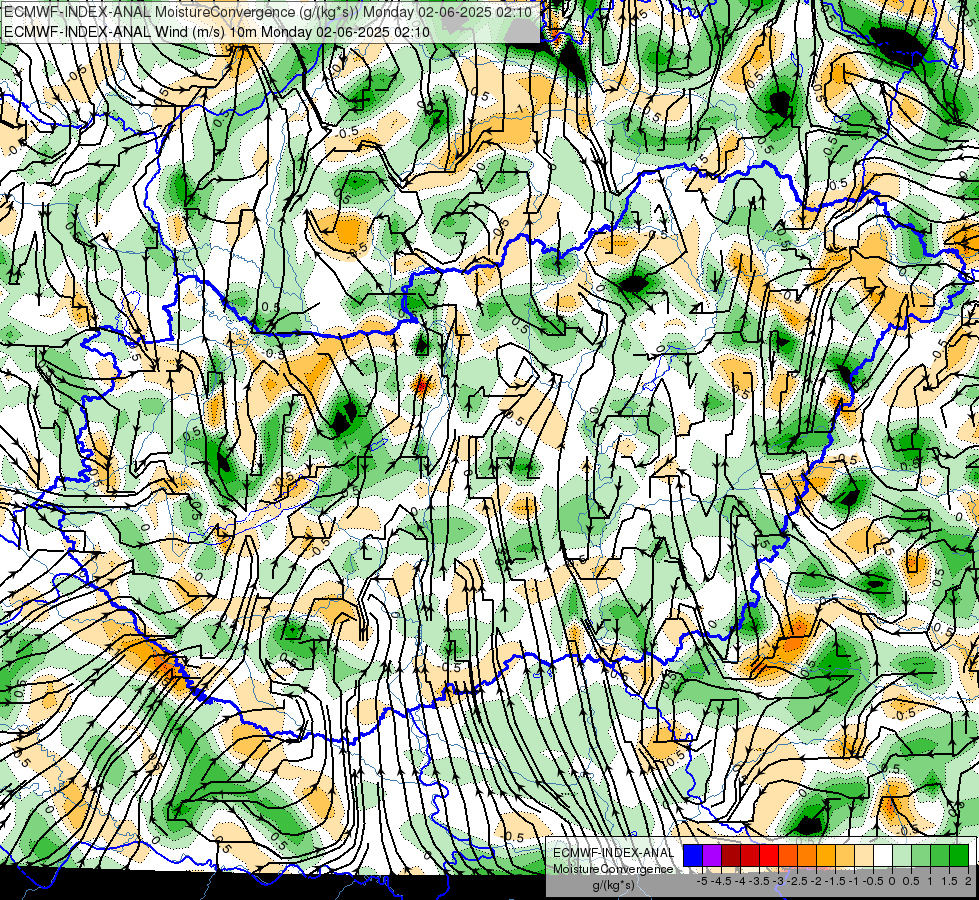Select the purple legend swatch
Image resolution: width=979 pixels, height=900 pixels.
[x=712, y=855]
